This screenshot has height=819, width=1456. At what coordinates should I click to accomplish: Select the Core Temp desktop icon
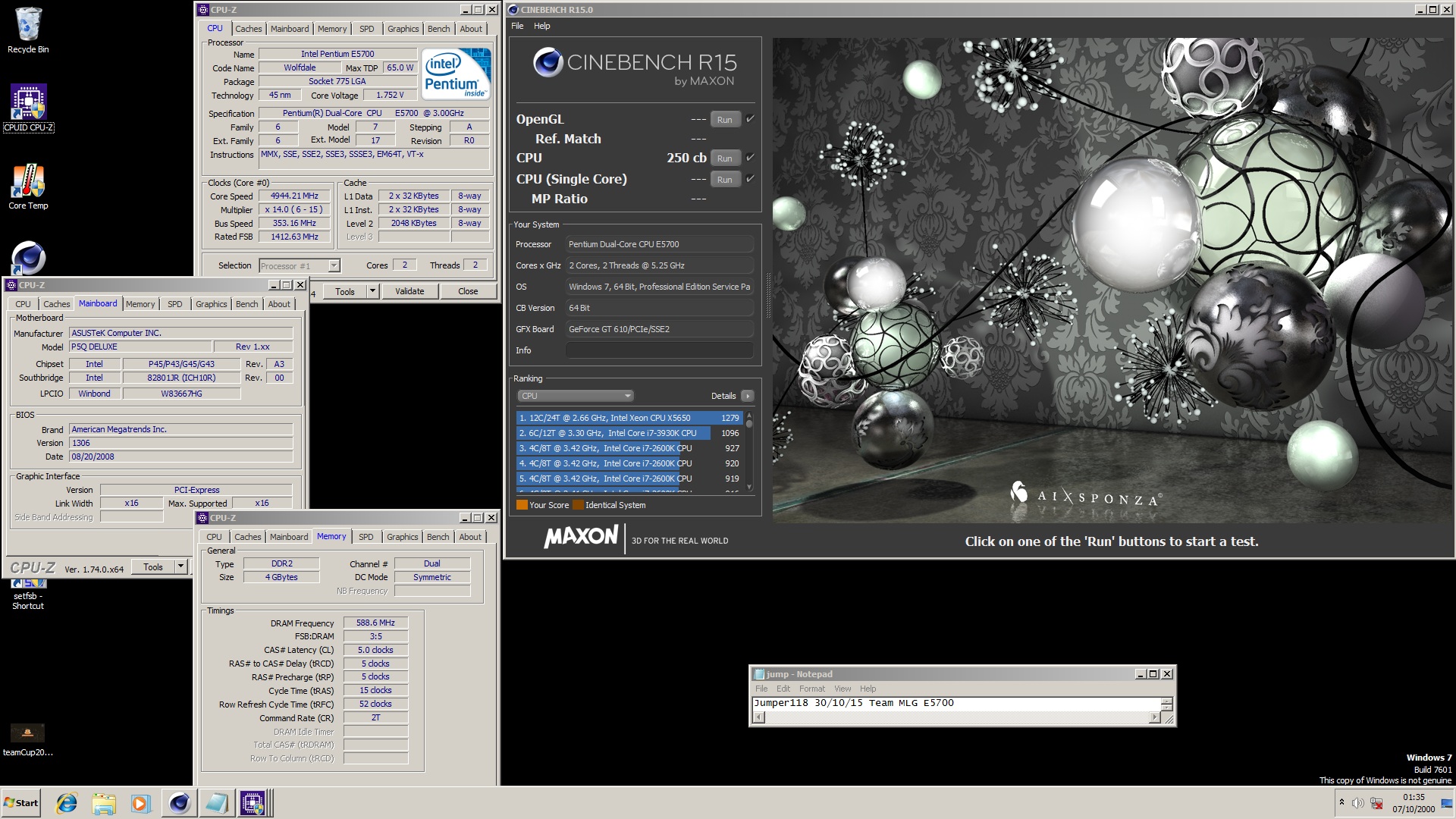click(28, 187)
